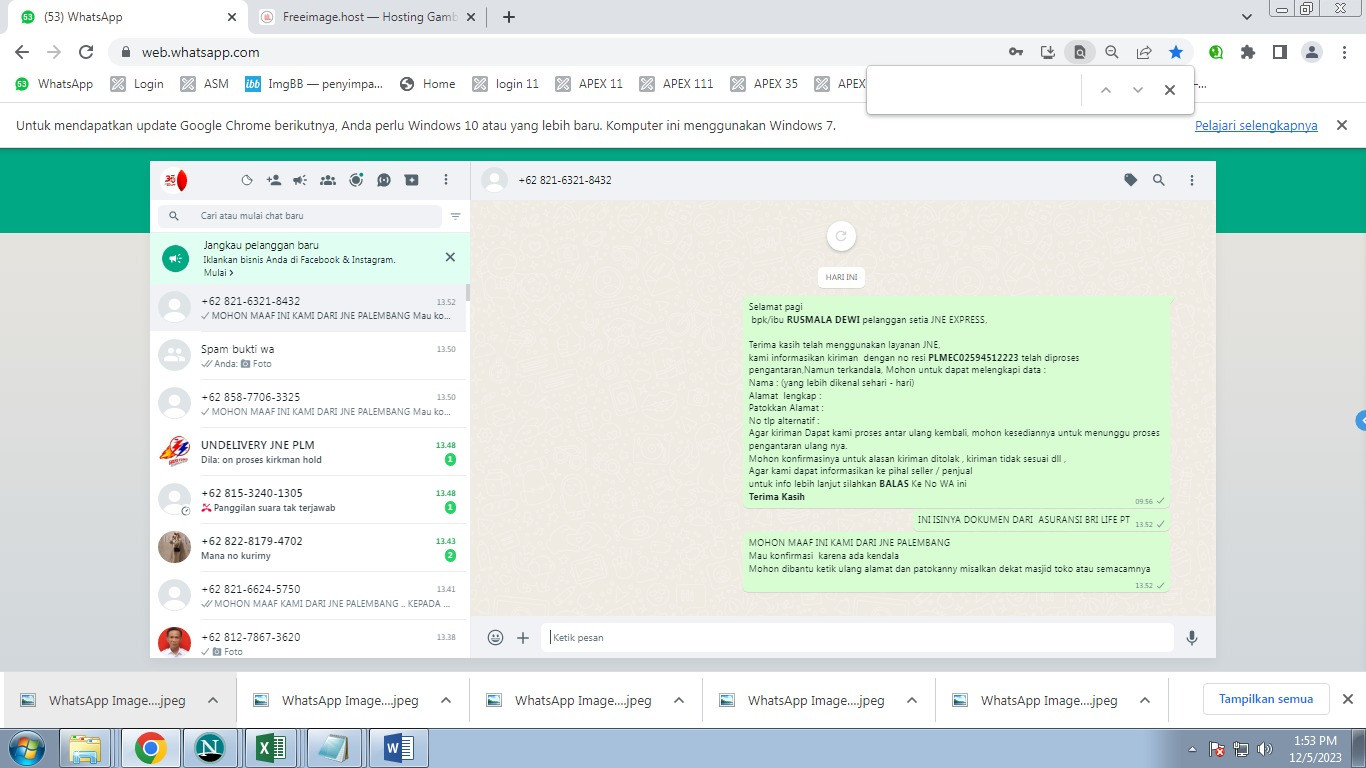Open the emoji picker
This screenshot has width=1366, height=768.
(495, 637)
